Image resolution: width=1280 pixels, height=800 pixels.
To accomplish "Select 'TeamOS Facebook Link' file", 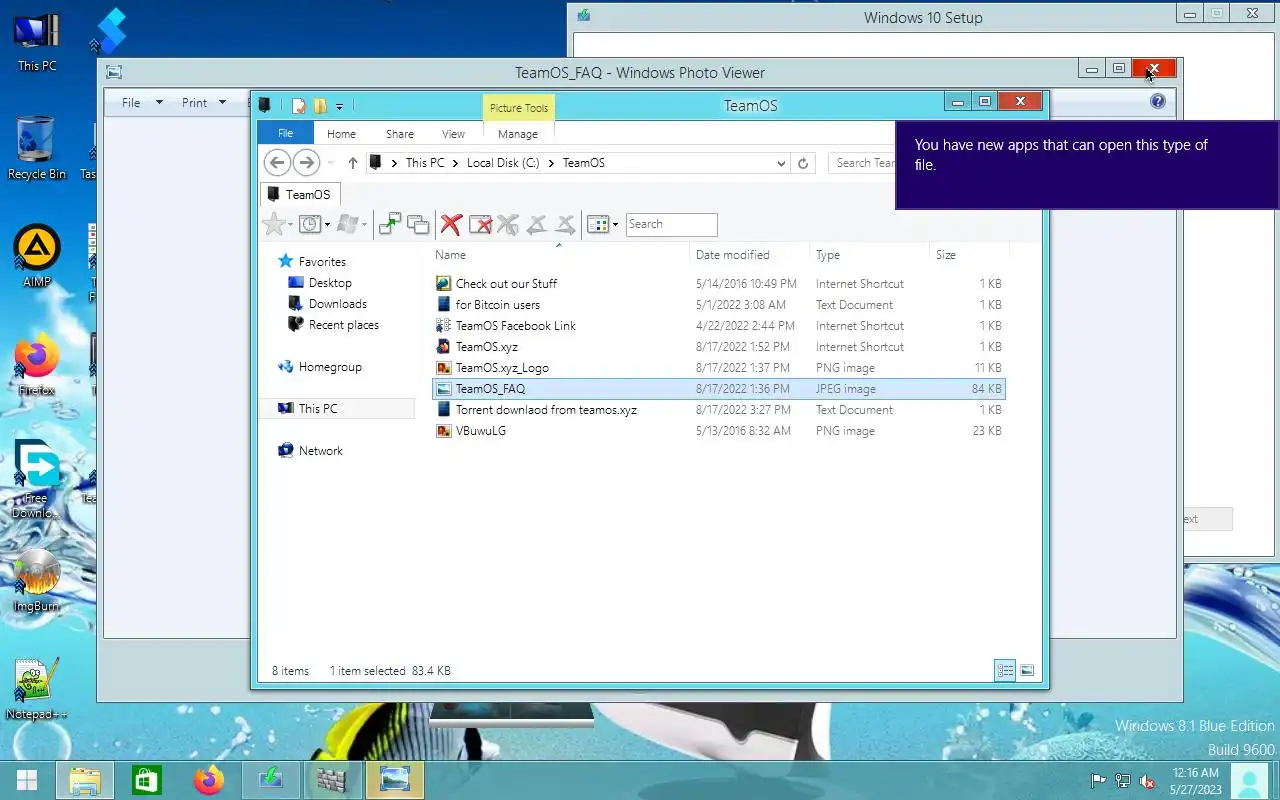I will pos(719,326).
